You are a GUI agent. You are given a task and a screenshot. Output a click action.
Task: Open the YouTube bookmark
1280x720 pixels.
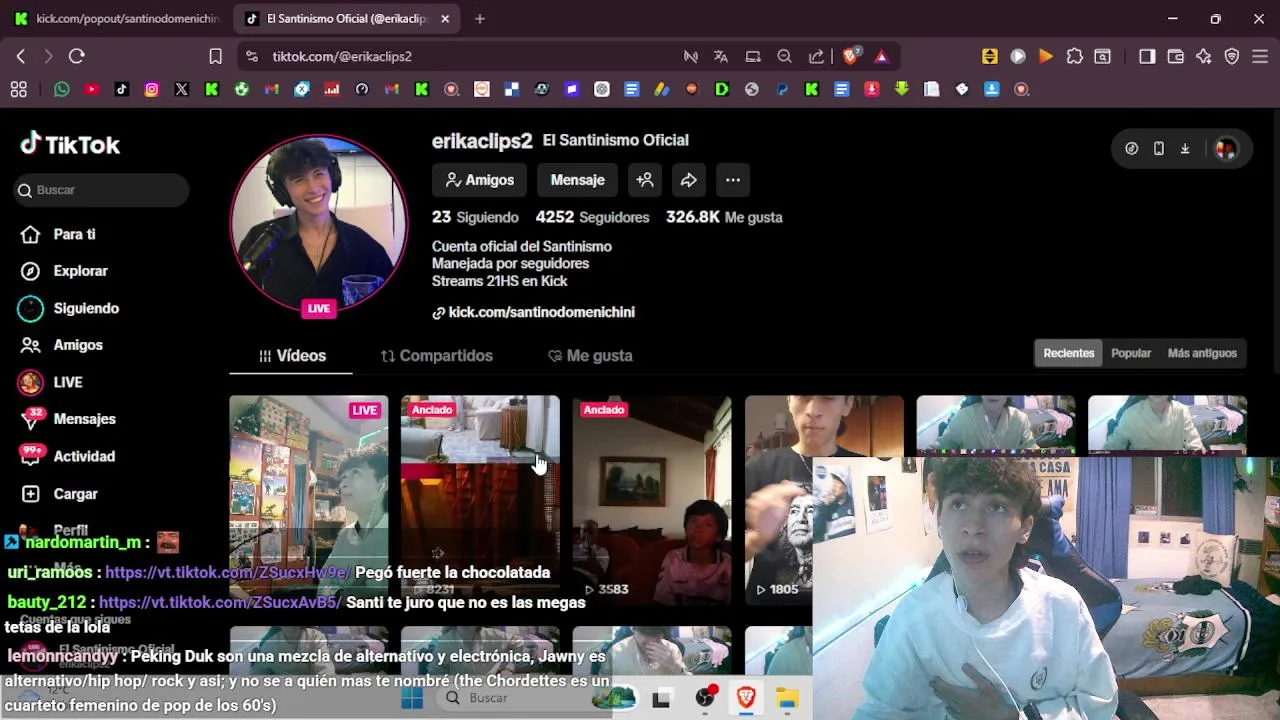pos(92,89)
